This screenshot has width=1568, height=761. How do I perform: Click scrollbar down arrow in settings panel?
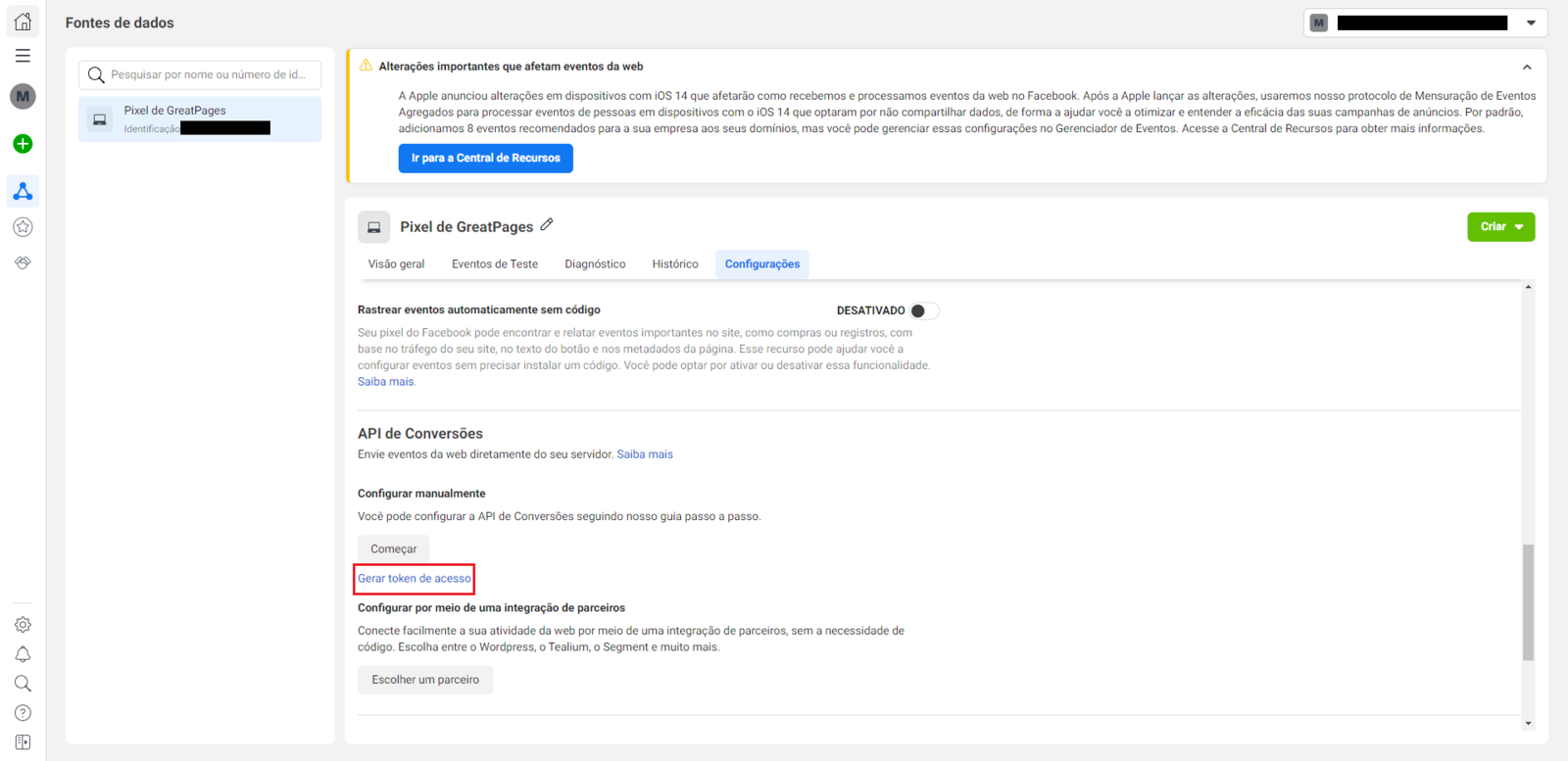coord(1528,724)
